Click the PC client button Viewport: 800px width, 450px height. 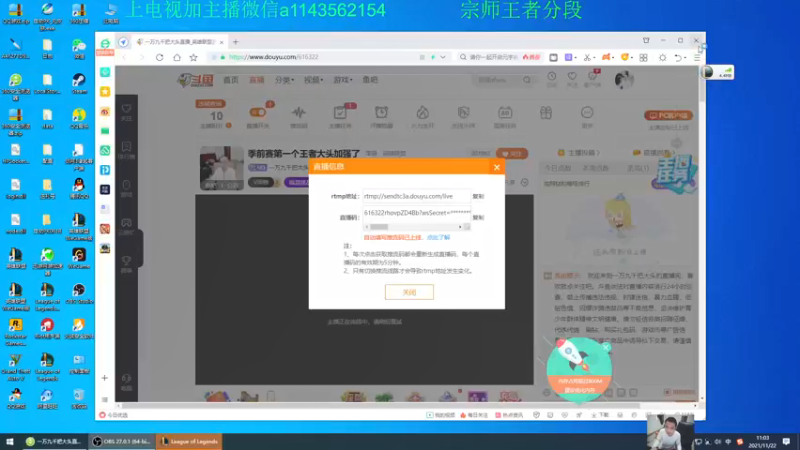(668, 115)
